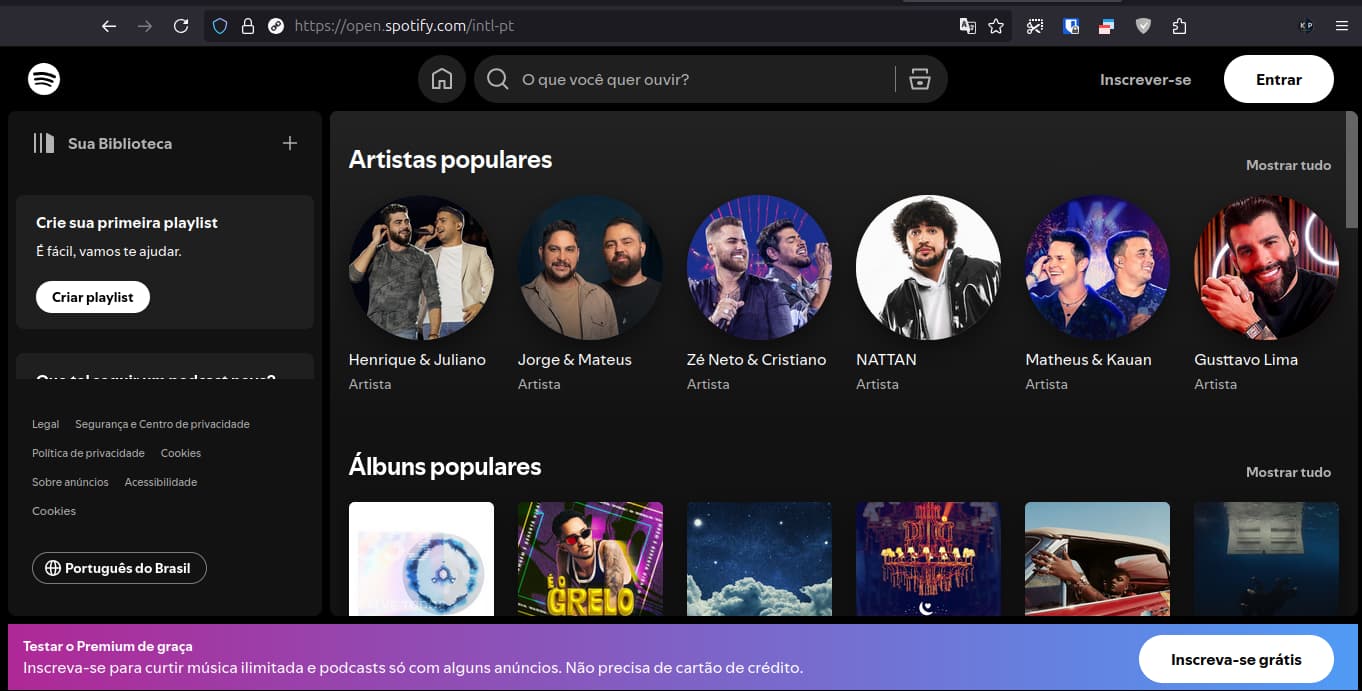Image resolution: width=1362 pixels, height=691 pixels.
Task: Open Sobre anúncios link
Action: pyautogui.click(x=70, y=482)
